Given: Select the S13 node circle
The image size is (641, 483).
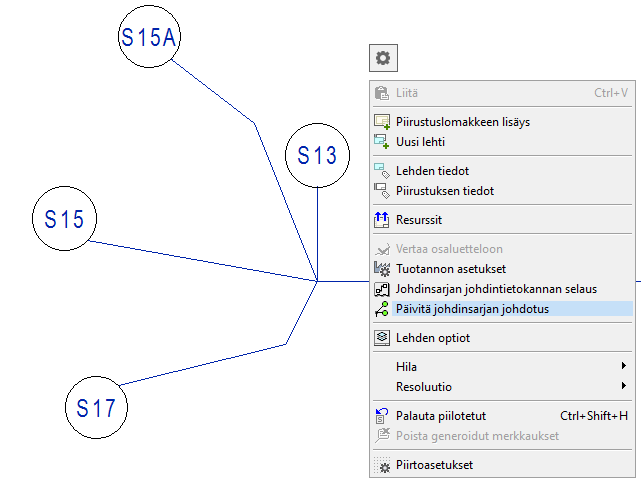Looking at the screenshot, I should 317,156.
